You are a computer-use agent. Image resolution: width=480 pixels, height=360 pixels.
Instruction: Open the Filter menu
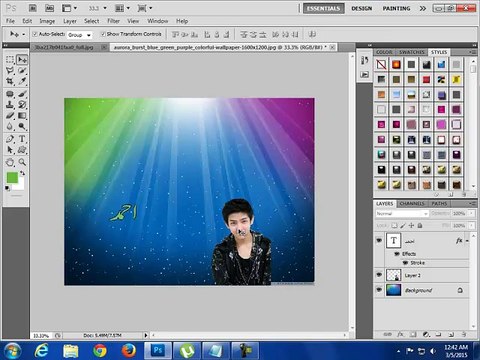(113, 21)
